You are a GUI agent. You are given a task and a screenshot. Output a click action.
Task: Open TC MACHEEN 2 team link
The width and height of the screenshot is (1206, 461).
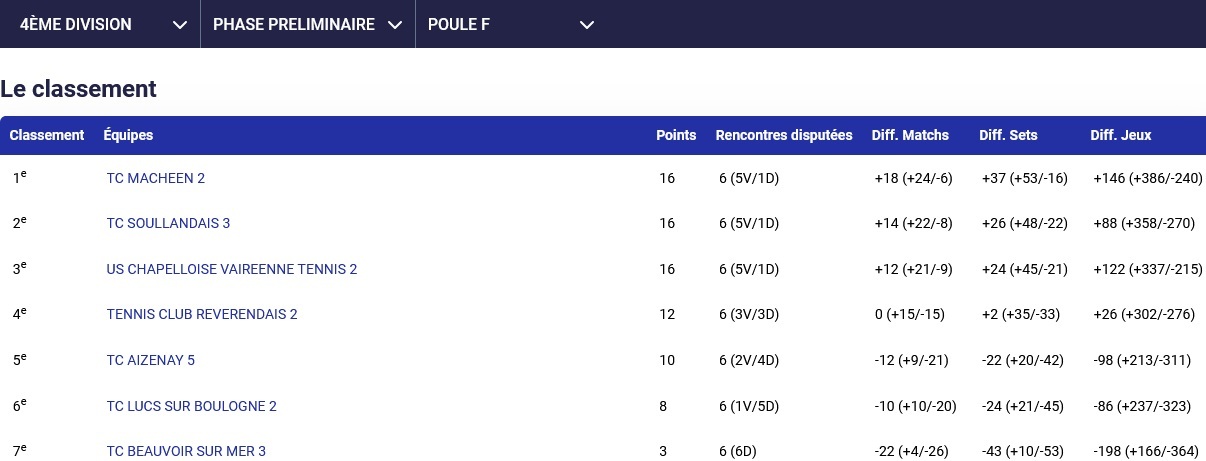click(x=155, y=179)
